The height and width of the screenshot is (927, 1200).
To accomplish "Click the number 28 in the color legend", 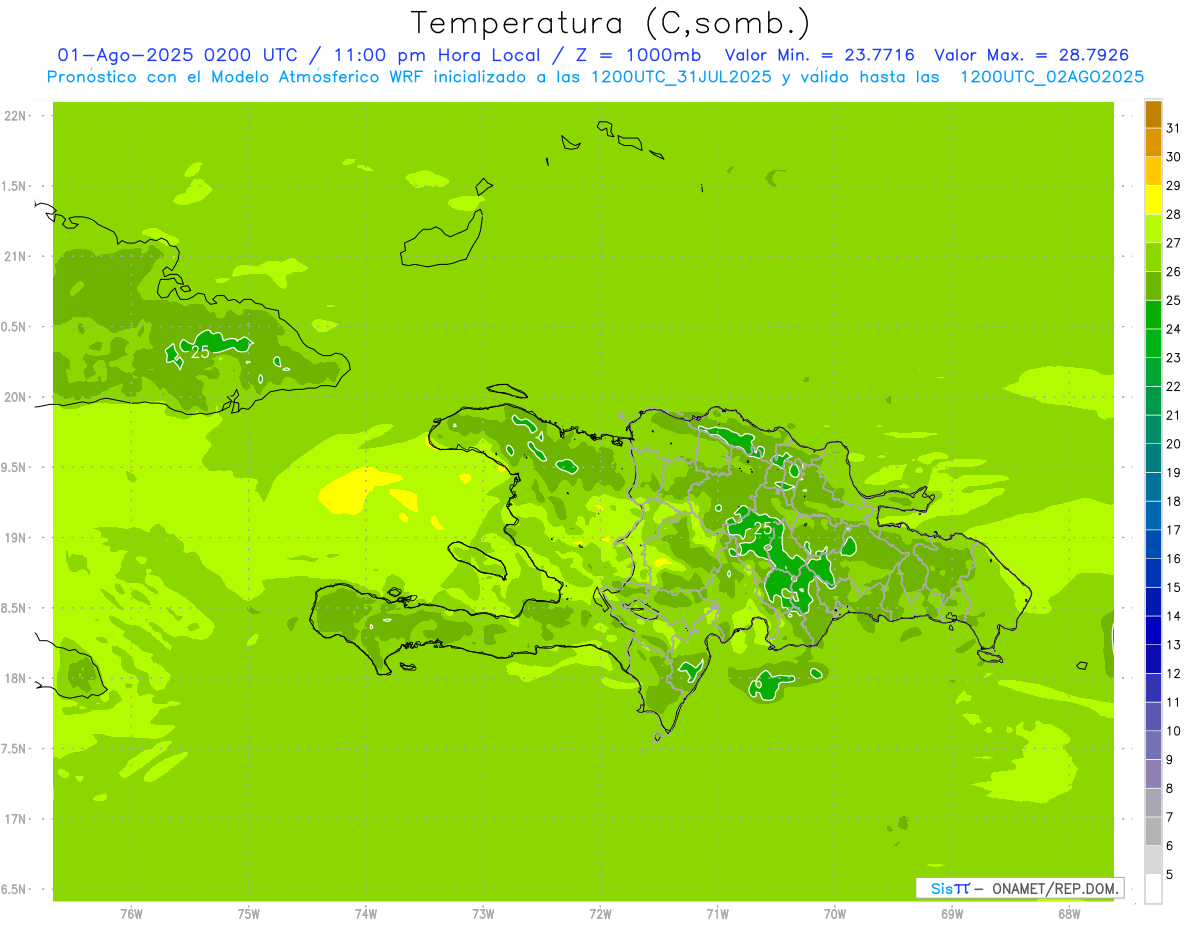I will coord(1174,214).
